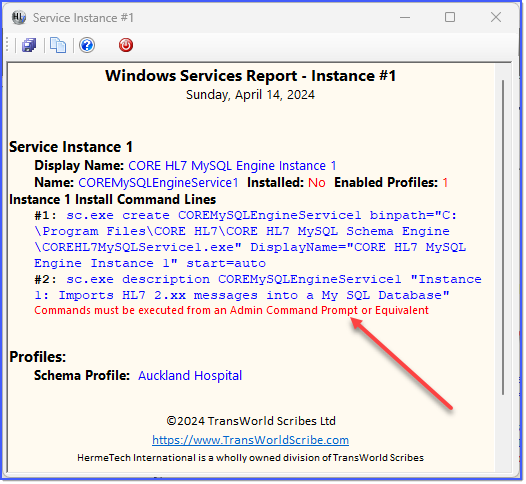Click the 'Auckland Hospital' schema profile
This screenshot has width=526, height=484.
coord(190,375)
